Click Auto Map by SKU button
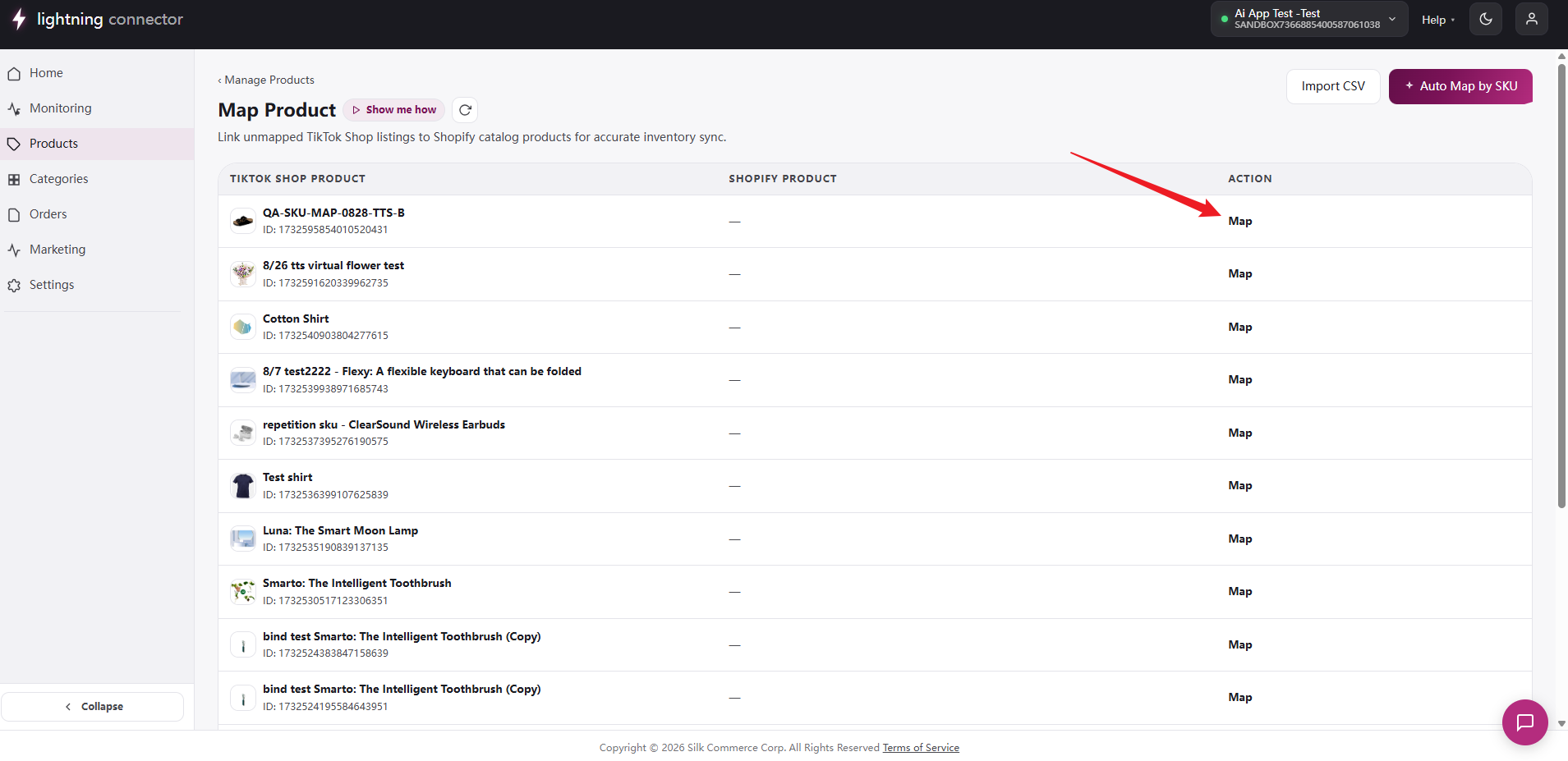Screen dimensions: 1568x761 pyautogui.click(x=1460, y=86)
